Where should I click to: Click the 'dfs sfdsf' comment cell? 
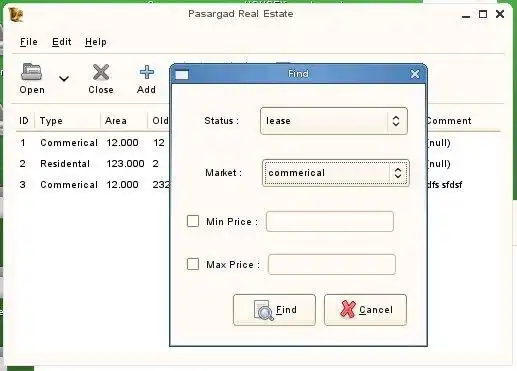(x=444, y=185)
